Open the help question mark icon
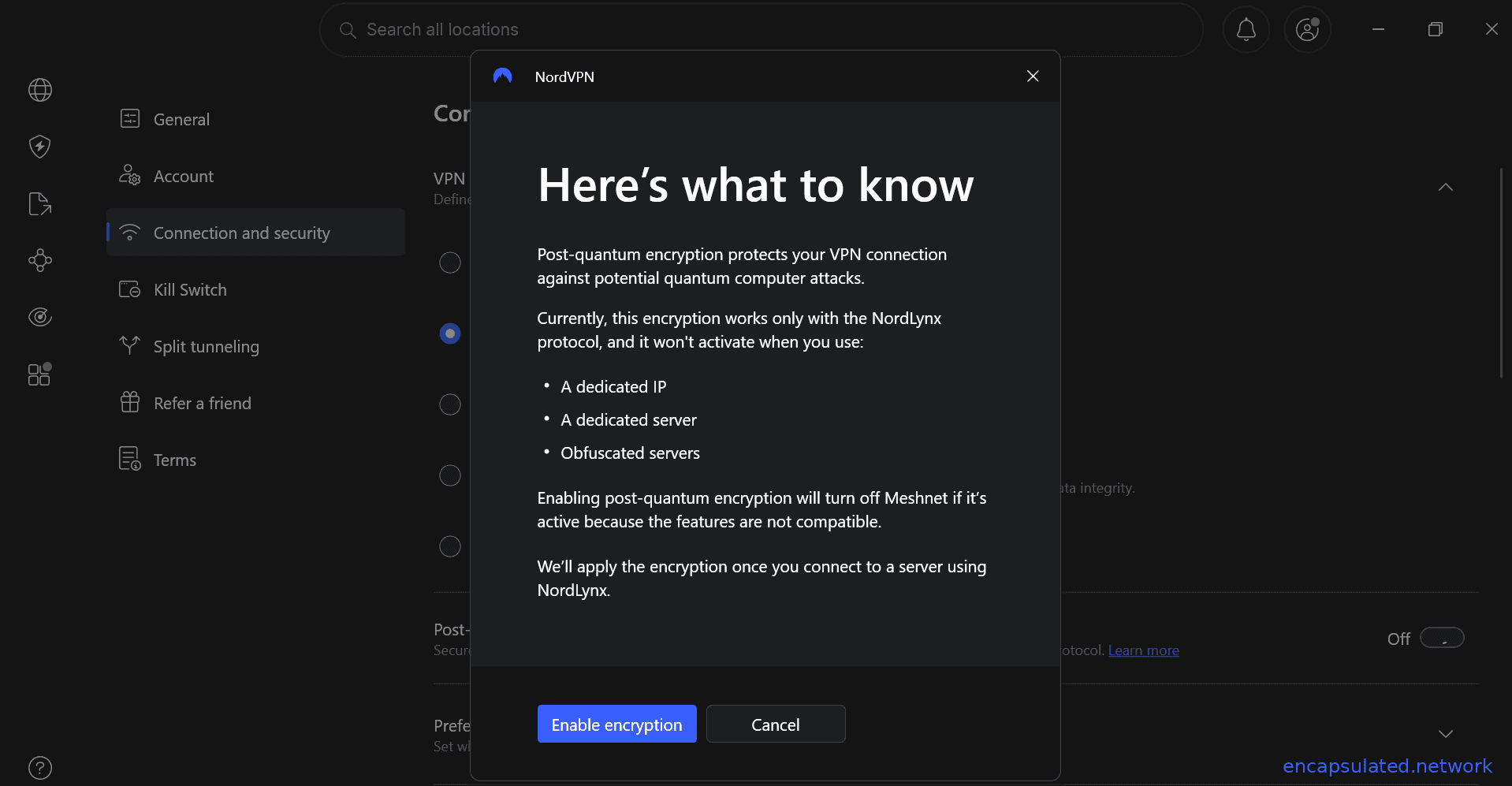The width and height of the screenshot is (1512, 786). point(40,767)
